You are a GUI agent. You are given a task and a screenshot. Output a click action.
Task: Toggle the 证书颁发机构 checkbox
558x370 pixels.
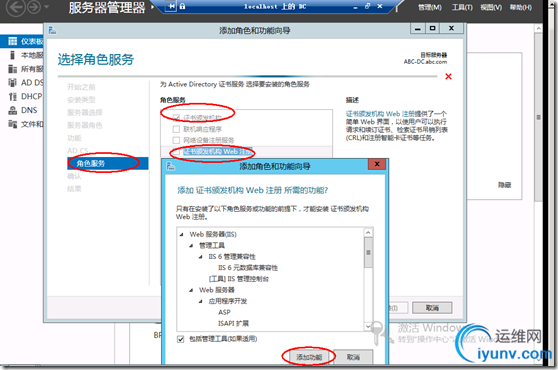[x=176, y=117]
